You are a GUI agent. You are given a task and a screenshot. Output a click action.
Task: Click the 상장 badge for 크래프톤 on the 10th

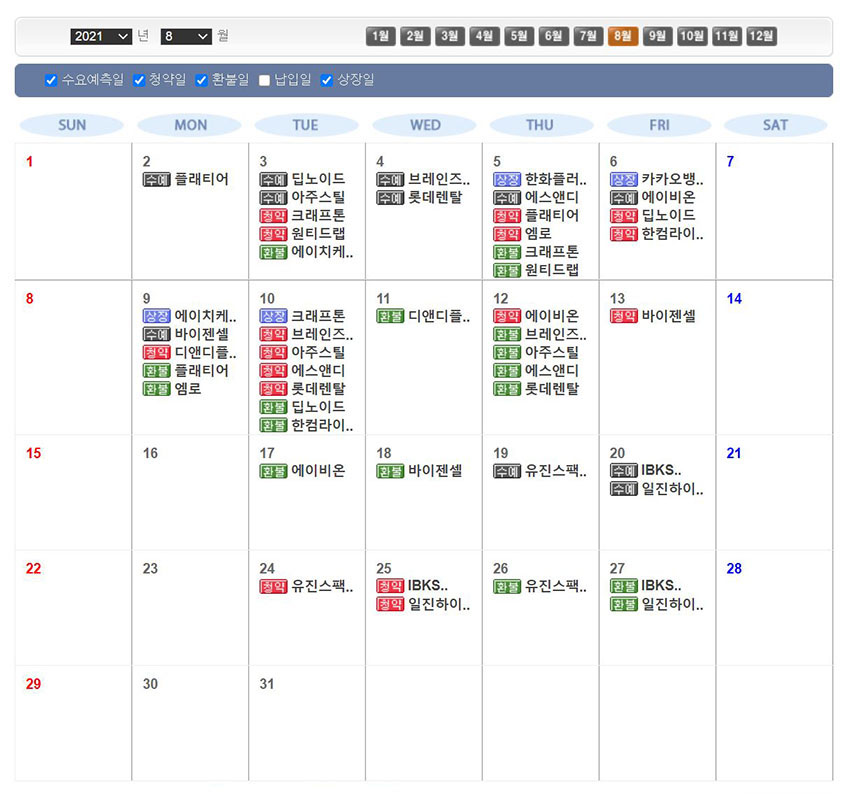(273, 316)
